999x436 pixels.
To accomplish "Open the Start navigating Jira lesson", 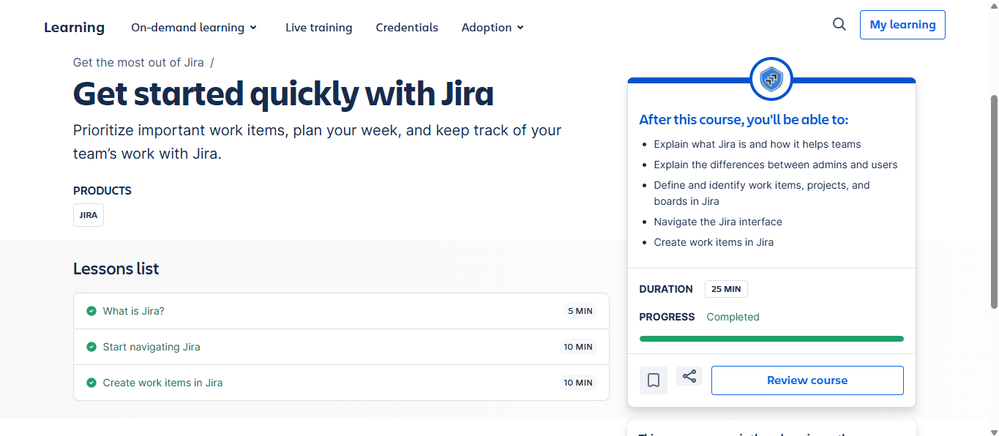I will (x=152, y=347).
